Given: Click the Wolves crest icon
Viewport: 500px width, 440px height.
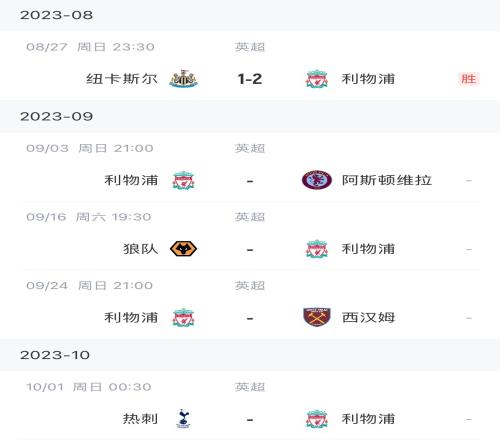Looking at the screenshot, I should point(183,249).
